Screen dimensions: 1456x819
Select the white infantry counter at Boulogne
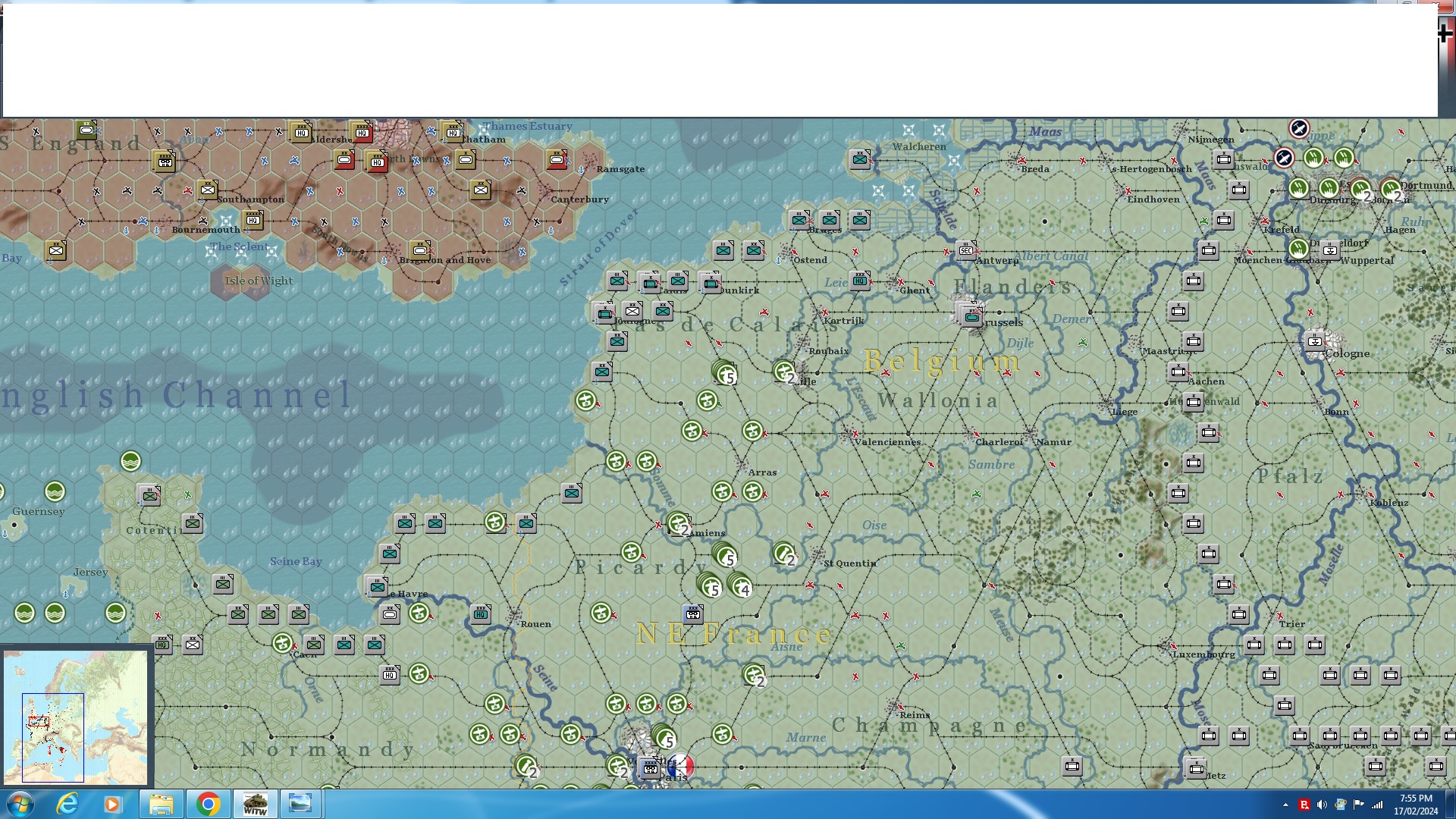point(632,310)
